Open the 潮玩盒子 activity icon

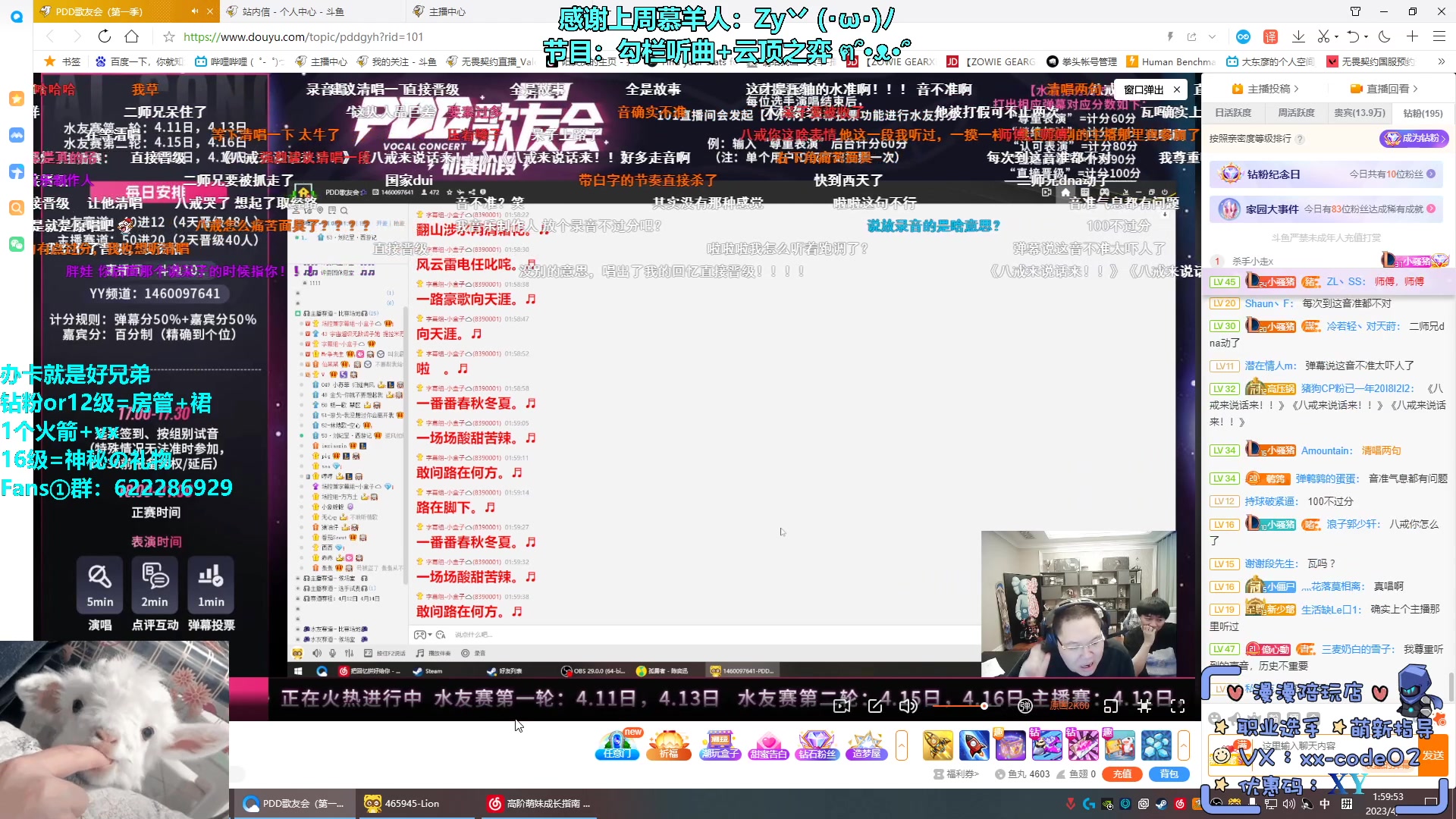click(x=720, y=744)
